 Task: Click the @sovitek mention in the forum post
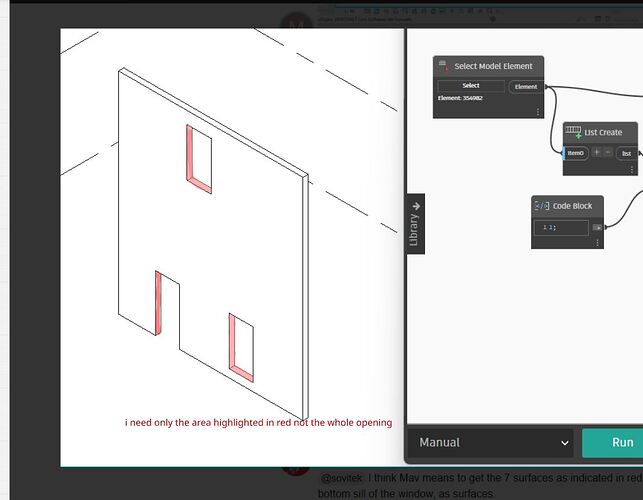[341, 478]
